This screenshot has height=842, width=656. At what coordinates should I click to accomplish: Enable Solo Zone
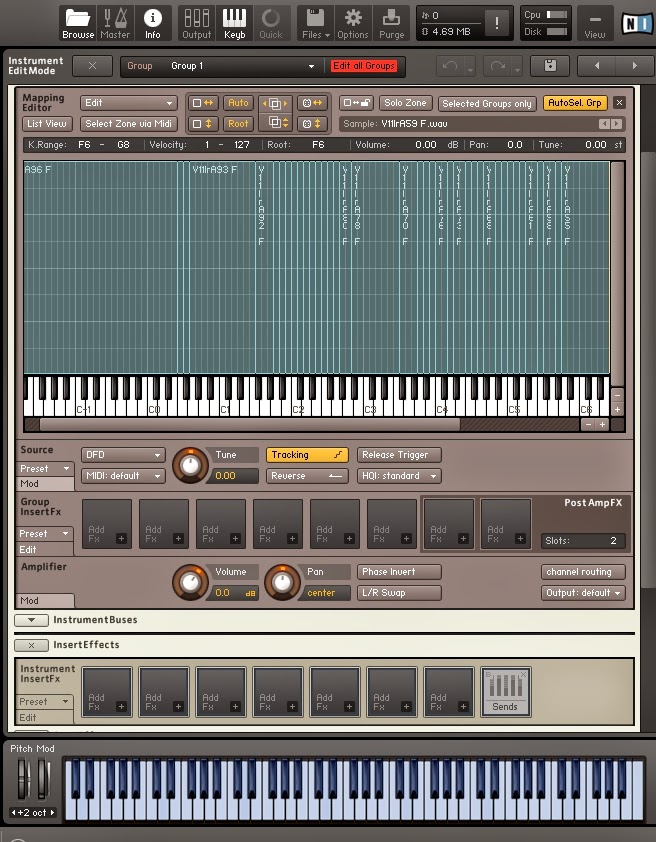click(405, 103)
